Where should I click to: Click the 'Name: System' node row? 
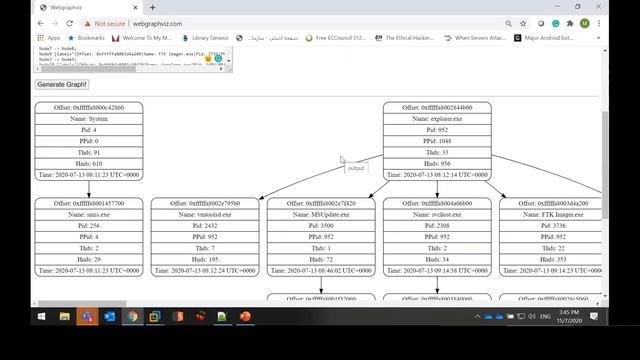coord(89,119)
